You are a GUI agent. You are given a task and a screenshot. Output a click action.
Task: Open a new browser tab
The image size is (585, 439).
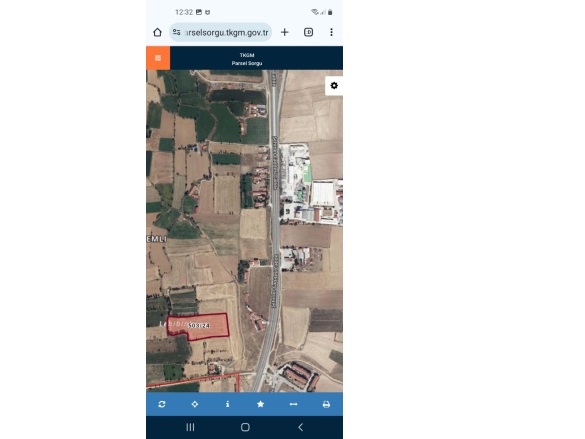point(285,32)
